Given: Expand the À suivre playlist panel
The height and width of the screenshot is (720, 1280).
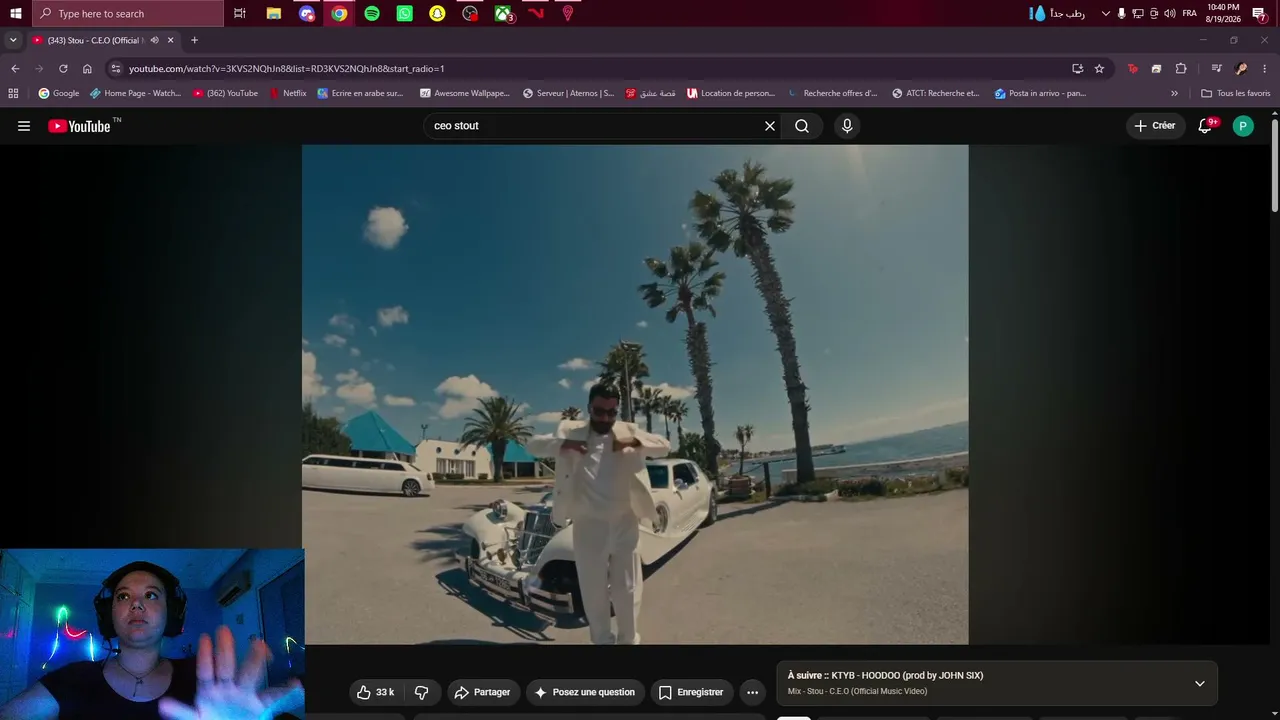Looking at the screenshot, I should tap(1200, 684).
